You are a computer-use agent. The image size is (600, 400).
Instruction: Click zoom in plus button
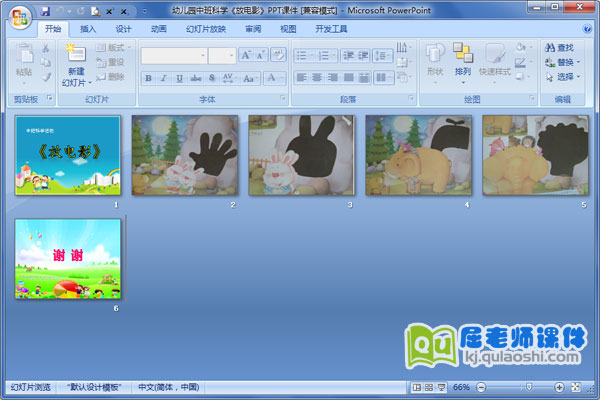(559, 387)
